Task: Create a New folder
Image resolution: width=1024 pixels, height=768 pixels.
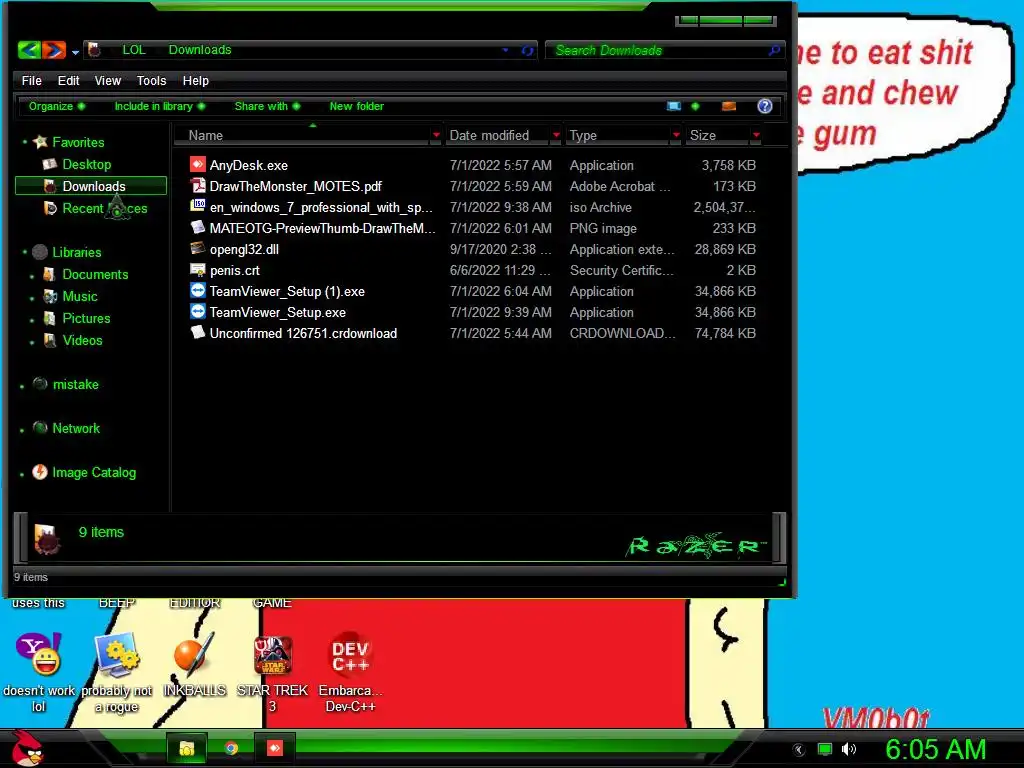Action: tap(357, 106)
